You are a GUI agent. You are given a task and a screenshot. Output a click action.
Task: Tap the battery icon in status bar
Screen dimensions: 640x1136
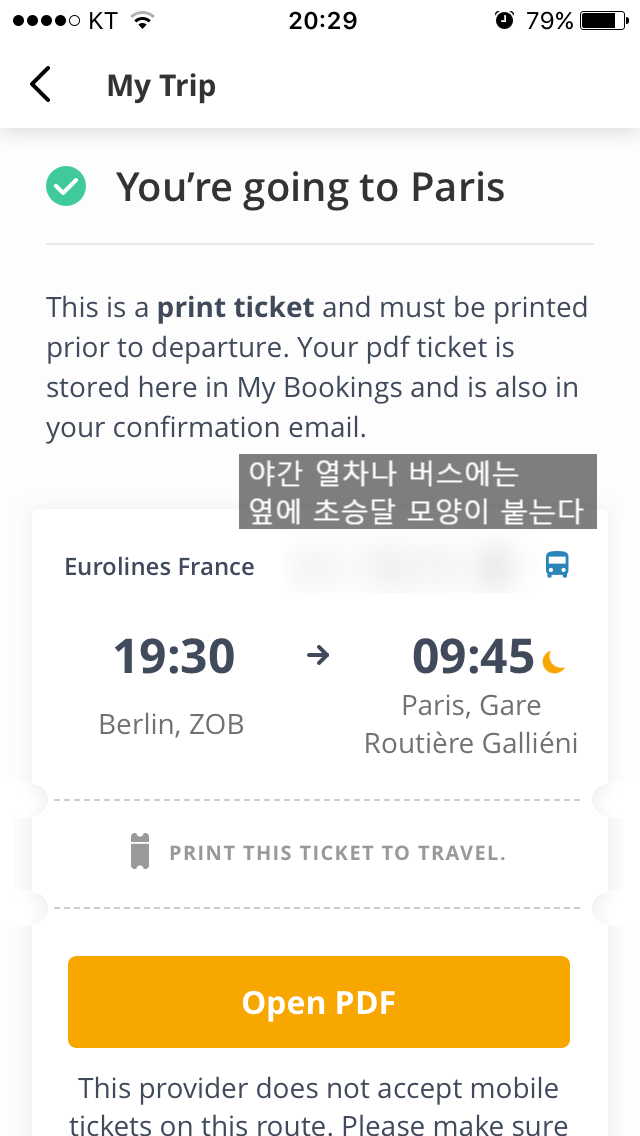[x=603, y=20]
